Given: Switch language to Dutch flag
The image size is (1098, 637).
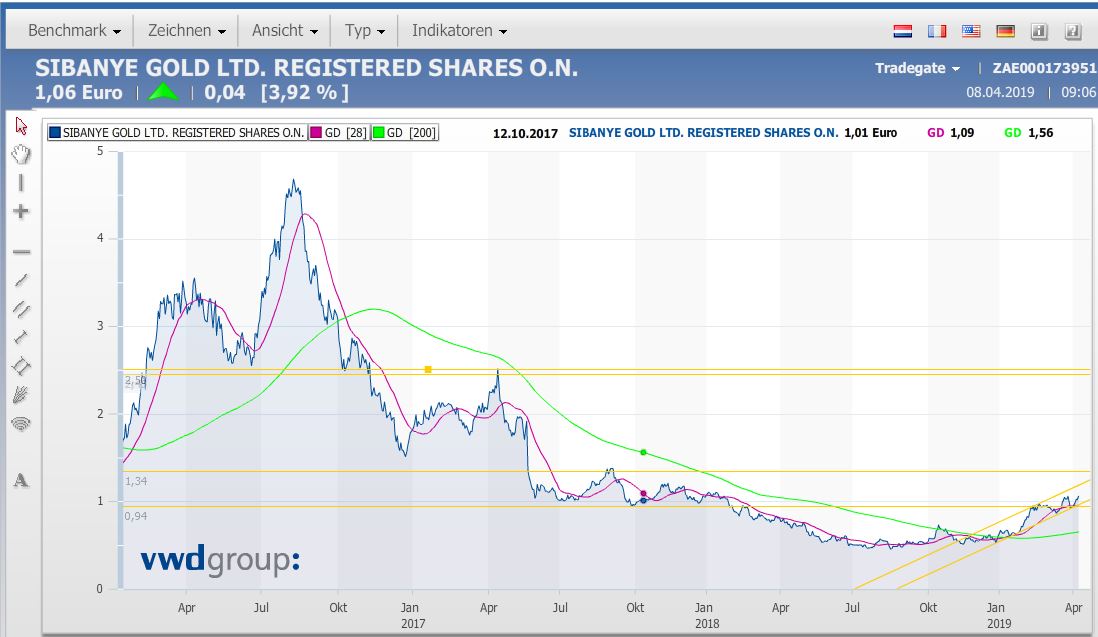Looking at the screenshot, I should tap(903, 31).
